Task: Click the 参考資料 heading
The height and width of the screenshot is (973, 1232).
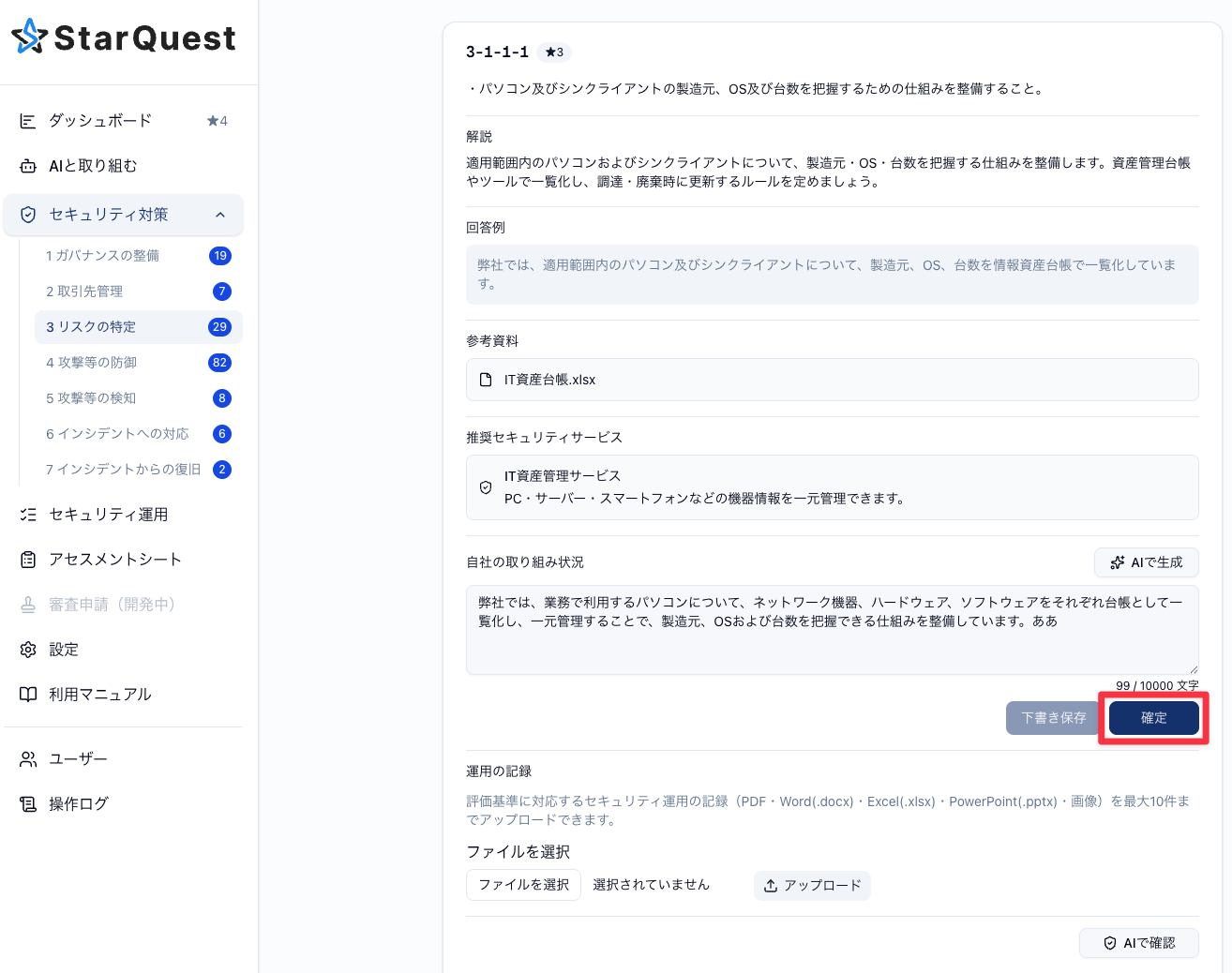Action: click(492, 341)
